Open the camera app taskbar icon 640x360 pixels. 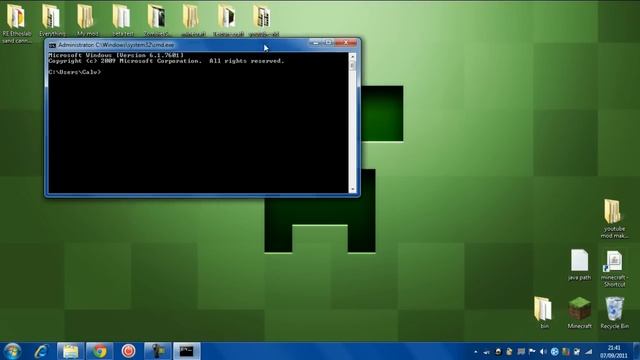pyautogui.click(x=158, y=351)
